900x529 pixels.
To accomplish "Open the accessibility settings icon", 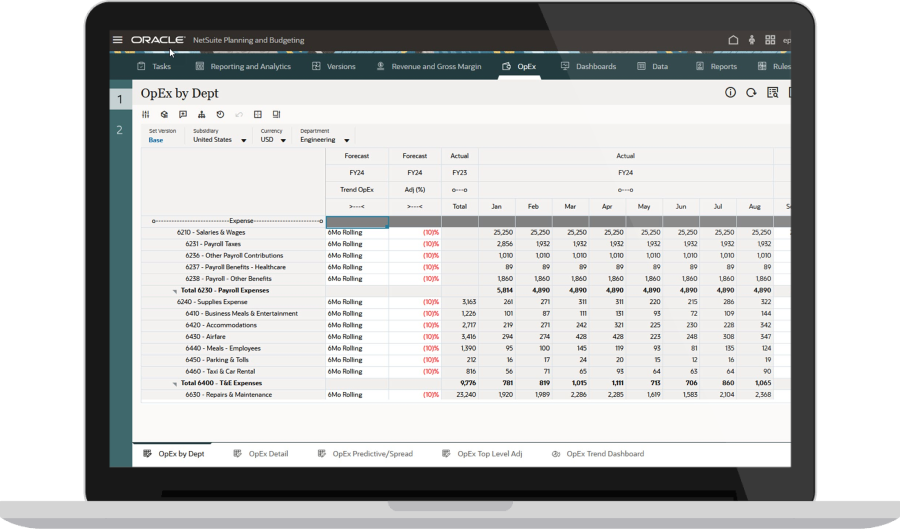I will click(751, 40).
